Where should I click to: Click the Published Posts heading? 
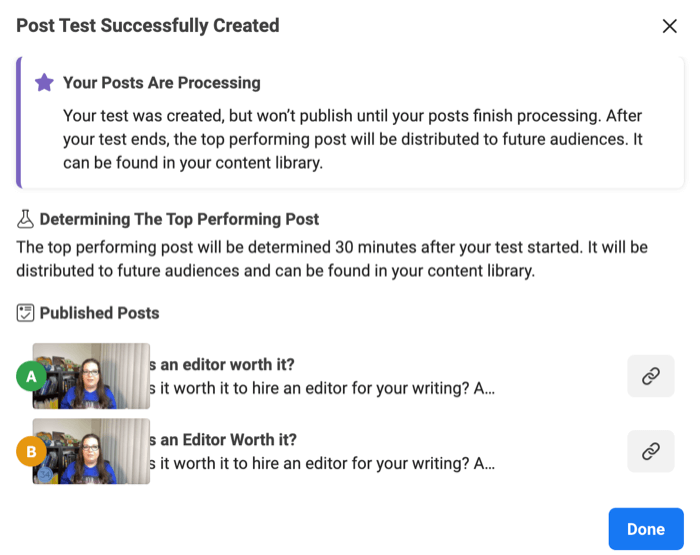[99, 313]
